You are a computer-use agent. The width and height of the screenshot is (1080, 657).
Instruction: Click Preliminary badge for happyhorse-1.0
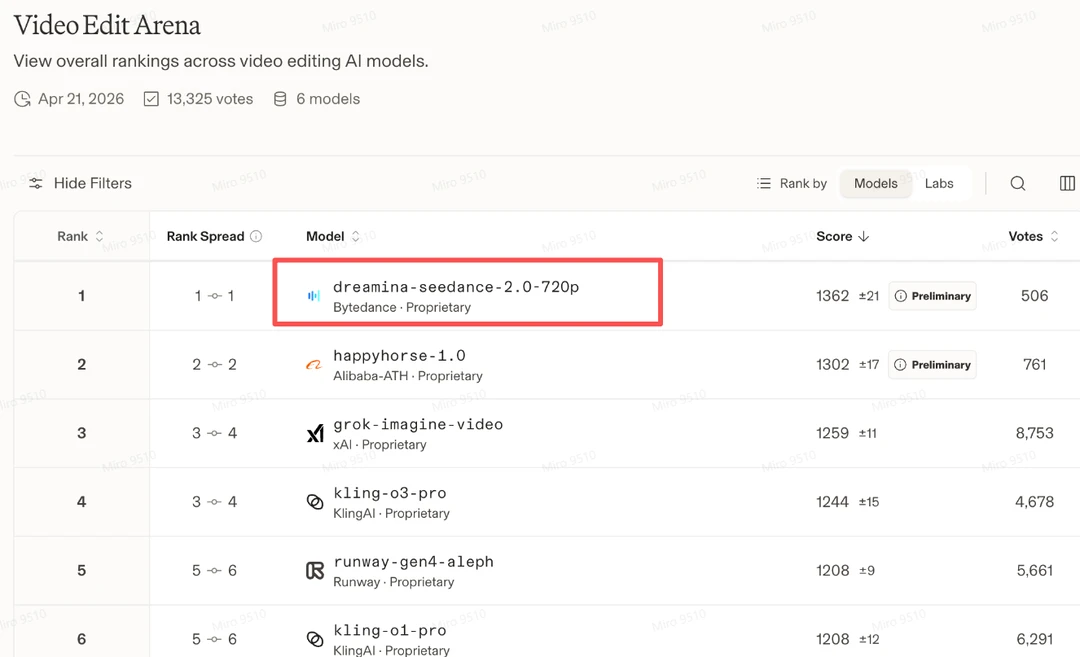pos(932,365)
